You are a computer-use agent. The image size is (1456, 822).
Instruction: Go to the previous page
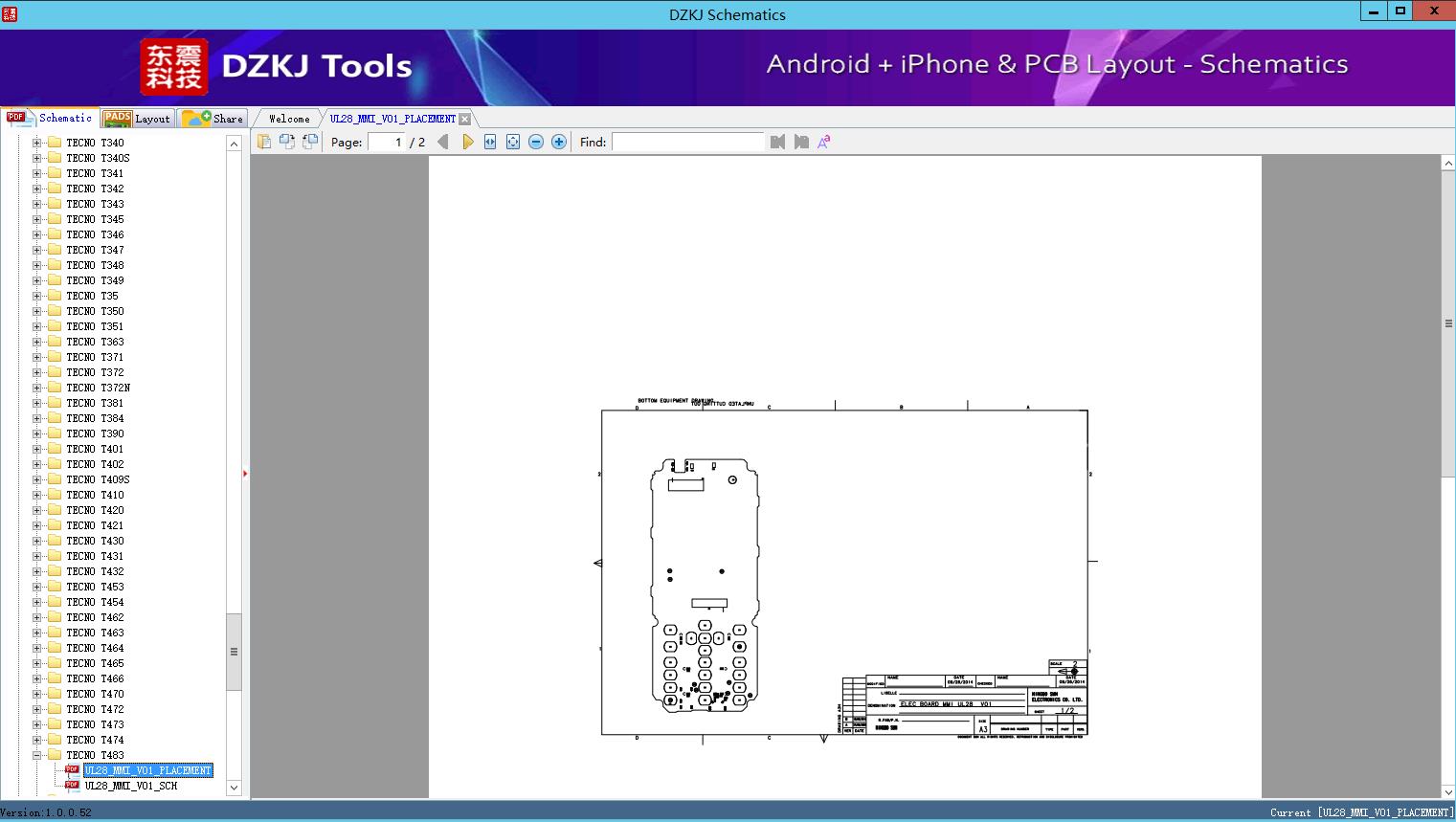pyautogui.click(x=443, y=142)
